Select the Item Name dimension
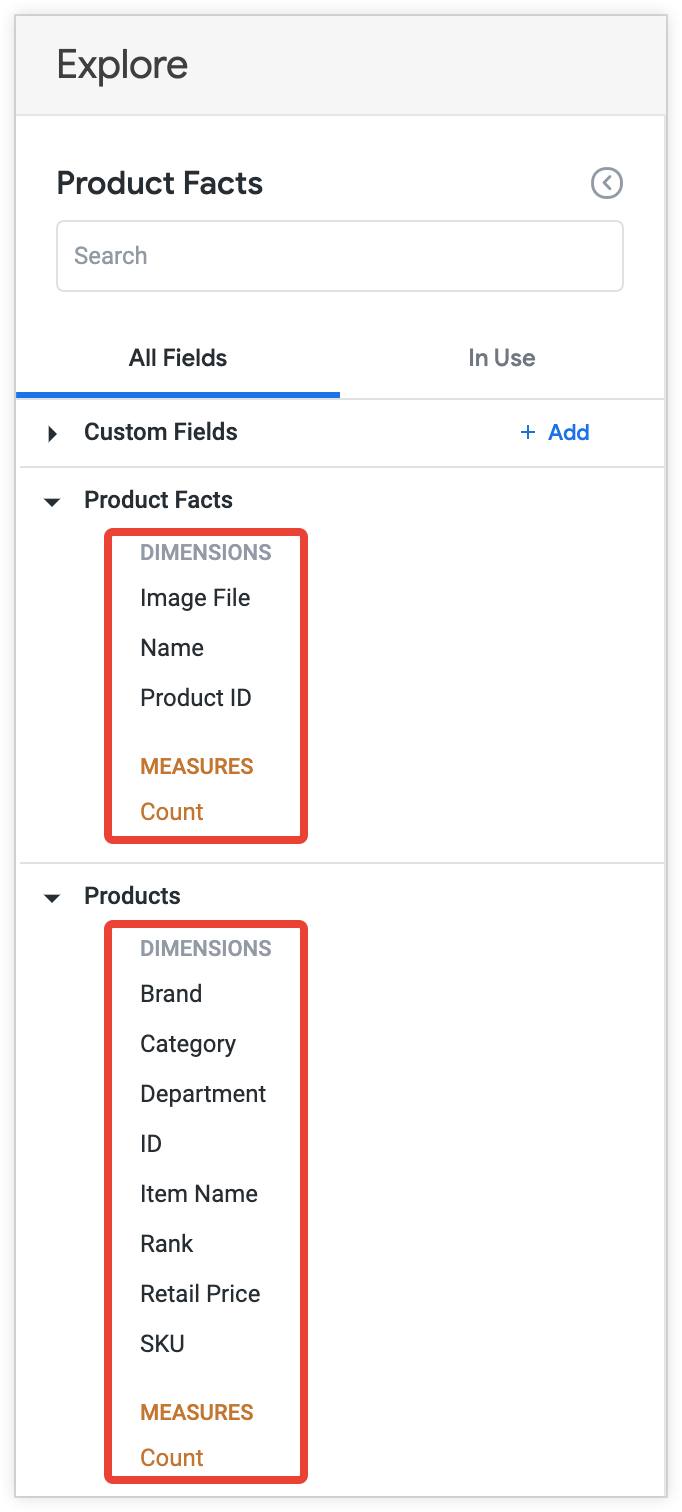Image resolution: width=682 pixels, height=1512 pixels. 197,1193
